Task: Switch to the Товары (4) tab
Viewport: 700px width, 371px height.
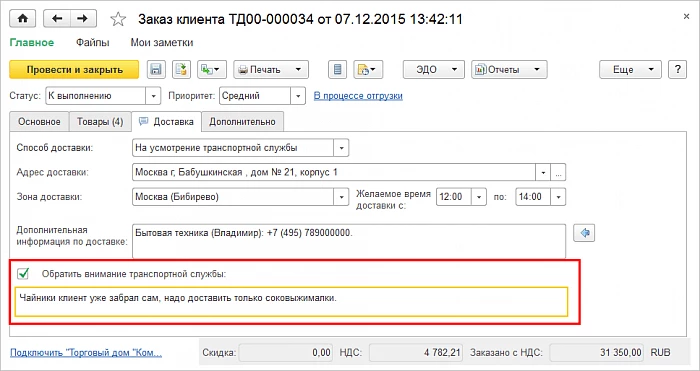Action: click(100, 122)
